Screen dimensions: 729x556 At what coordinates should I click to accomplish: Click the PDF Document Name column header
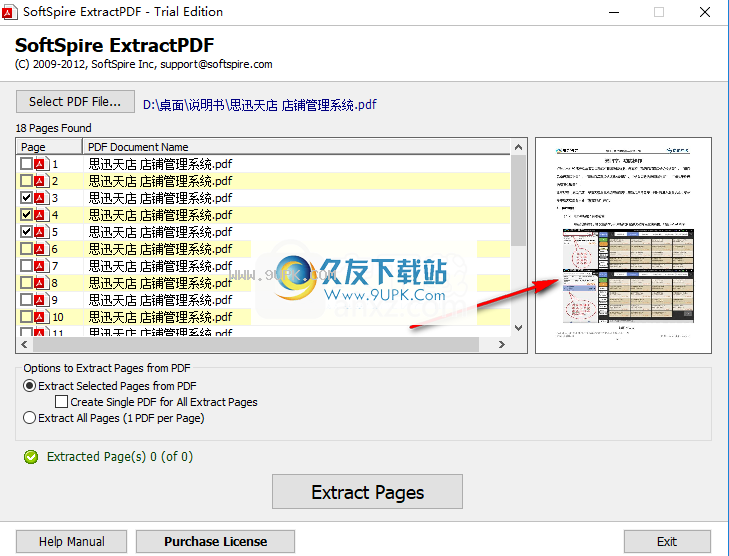click(x=296, y=147)
